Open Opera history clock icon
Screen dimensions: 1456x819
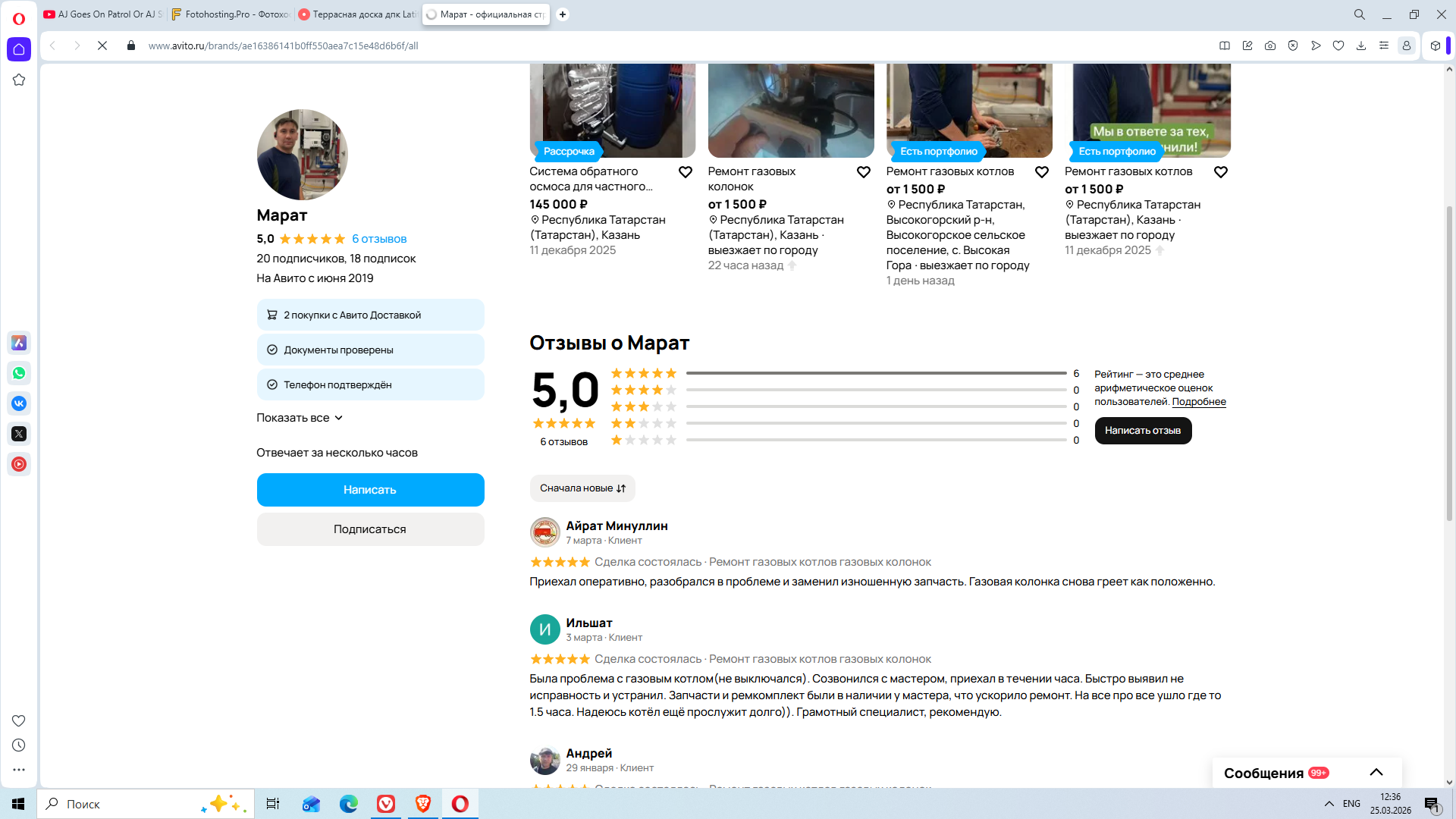pyautogui.click(x=19, y=745)
